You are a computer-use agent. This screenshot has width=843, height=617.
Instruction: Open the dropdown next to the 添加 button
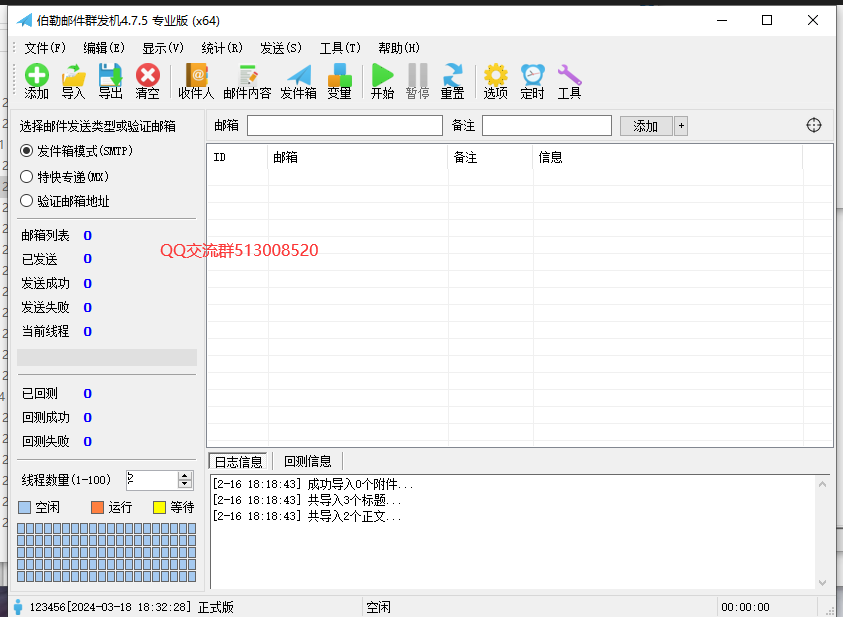click(x=679, y=125)
